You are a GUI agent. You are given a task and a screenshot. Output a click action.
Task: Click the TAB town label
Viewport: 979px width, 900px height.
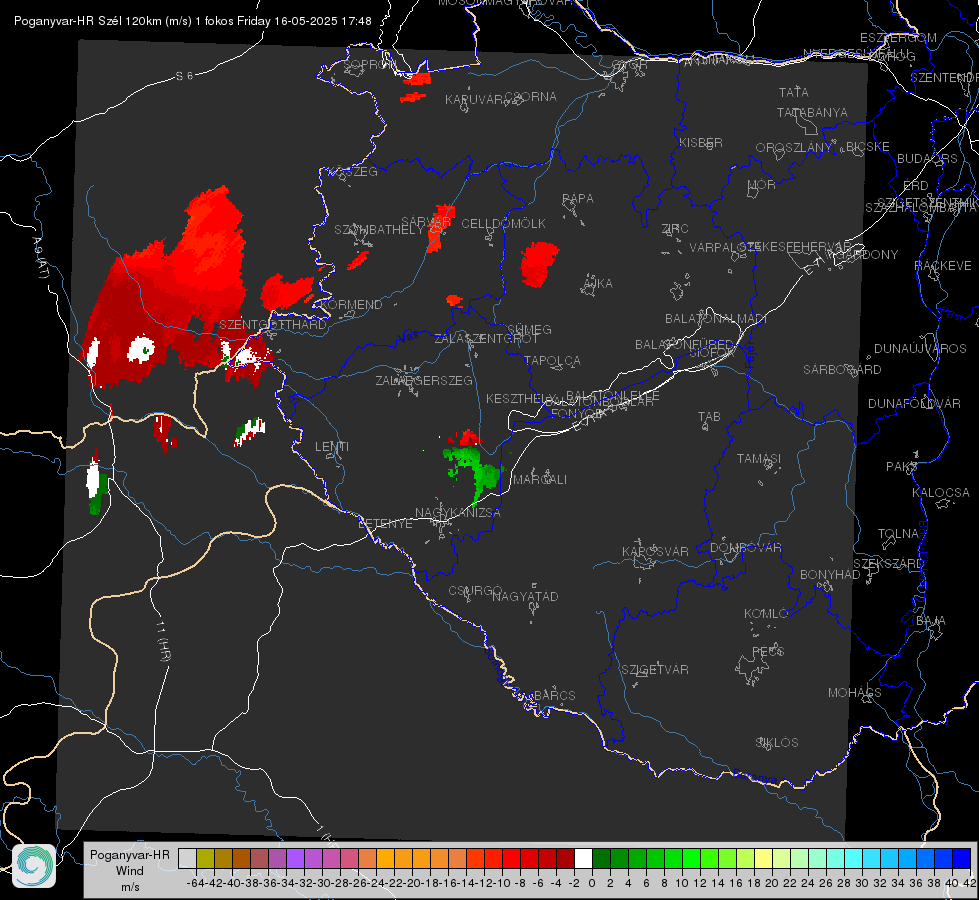[709, 417]
